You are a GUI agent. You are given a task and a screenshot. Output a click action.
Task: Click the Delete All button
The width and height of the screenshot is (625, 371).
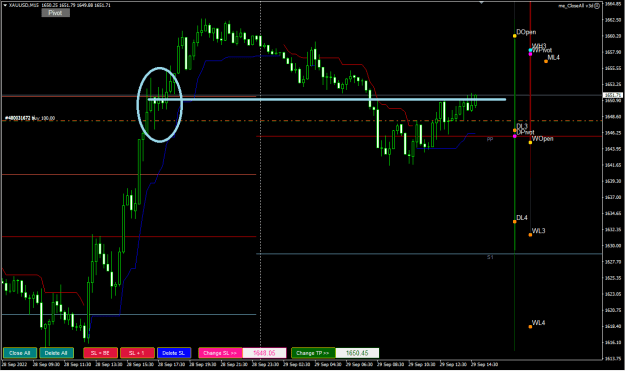(56, 353)
